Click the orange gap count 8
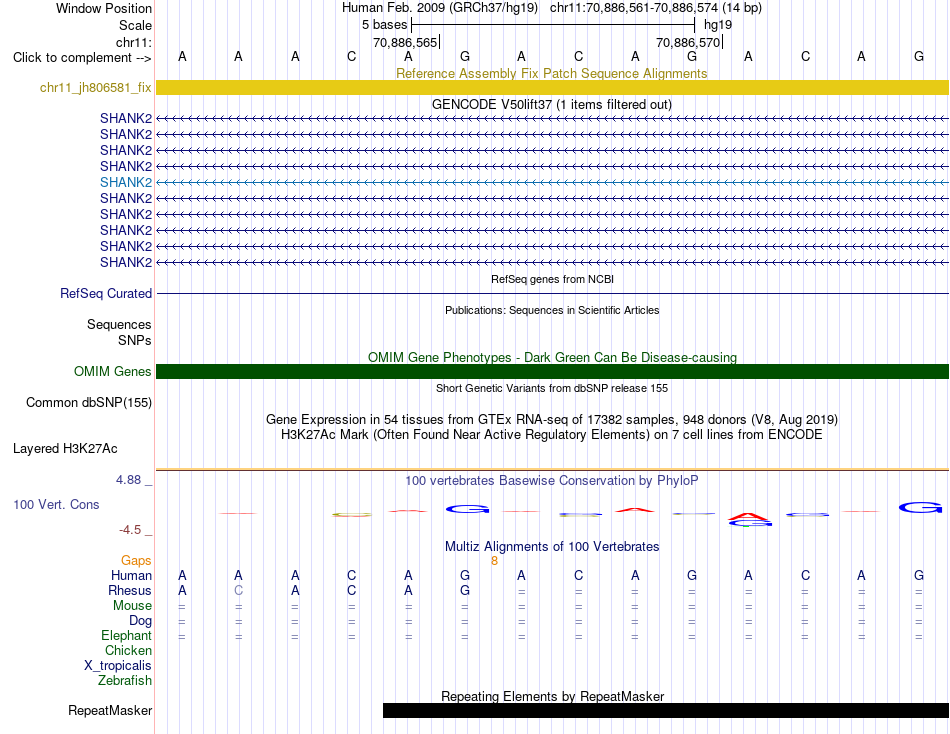 click(x=494, y=561)
